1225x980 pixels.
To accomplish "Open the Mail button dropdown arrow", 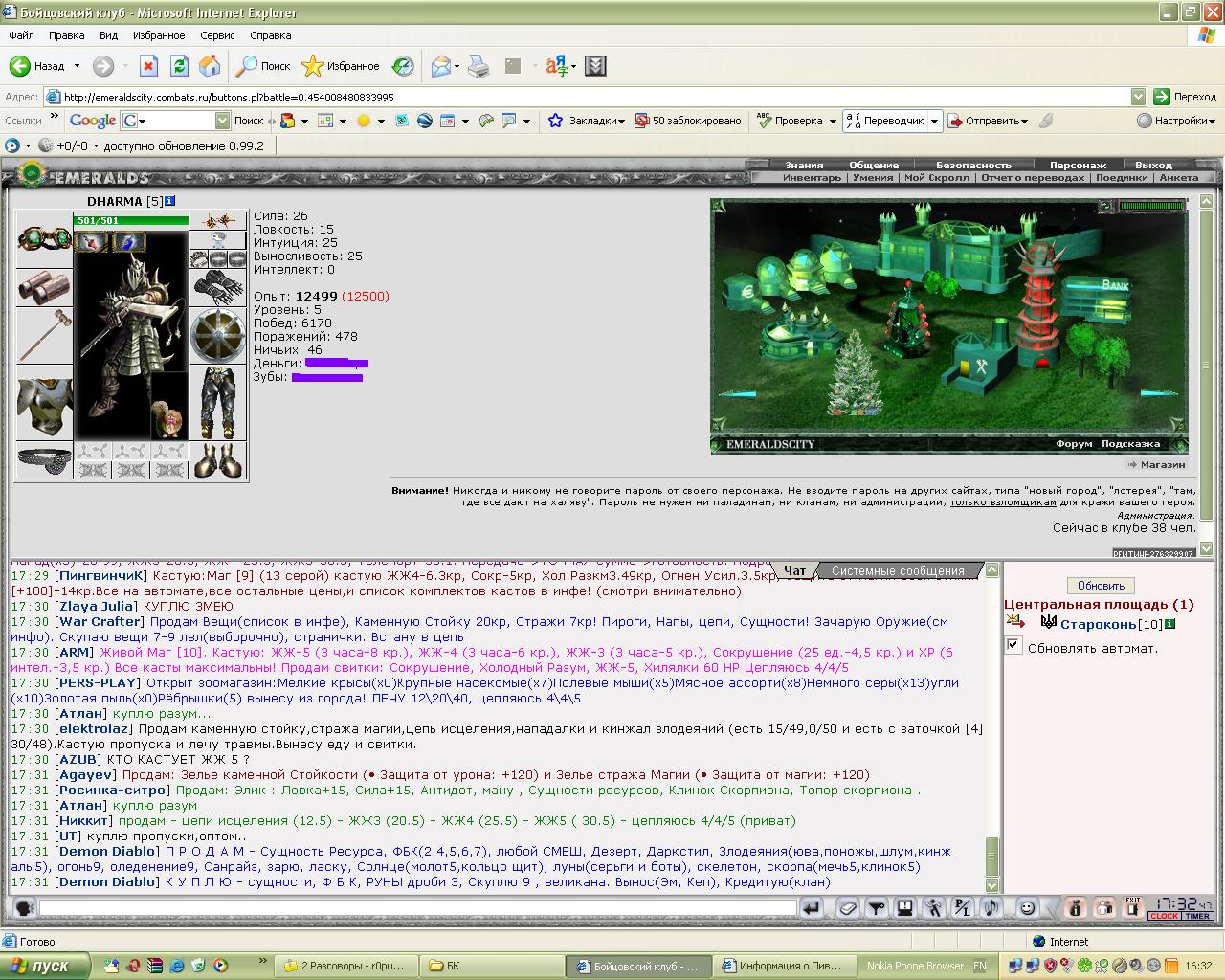I will [457, 66].
